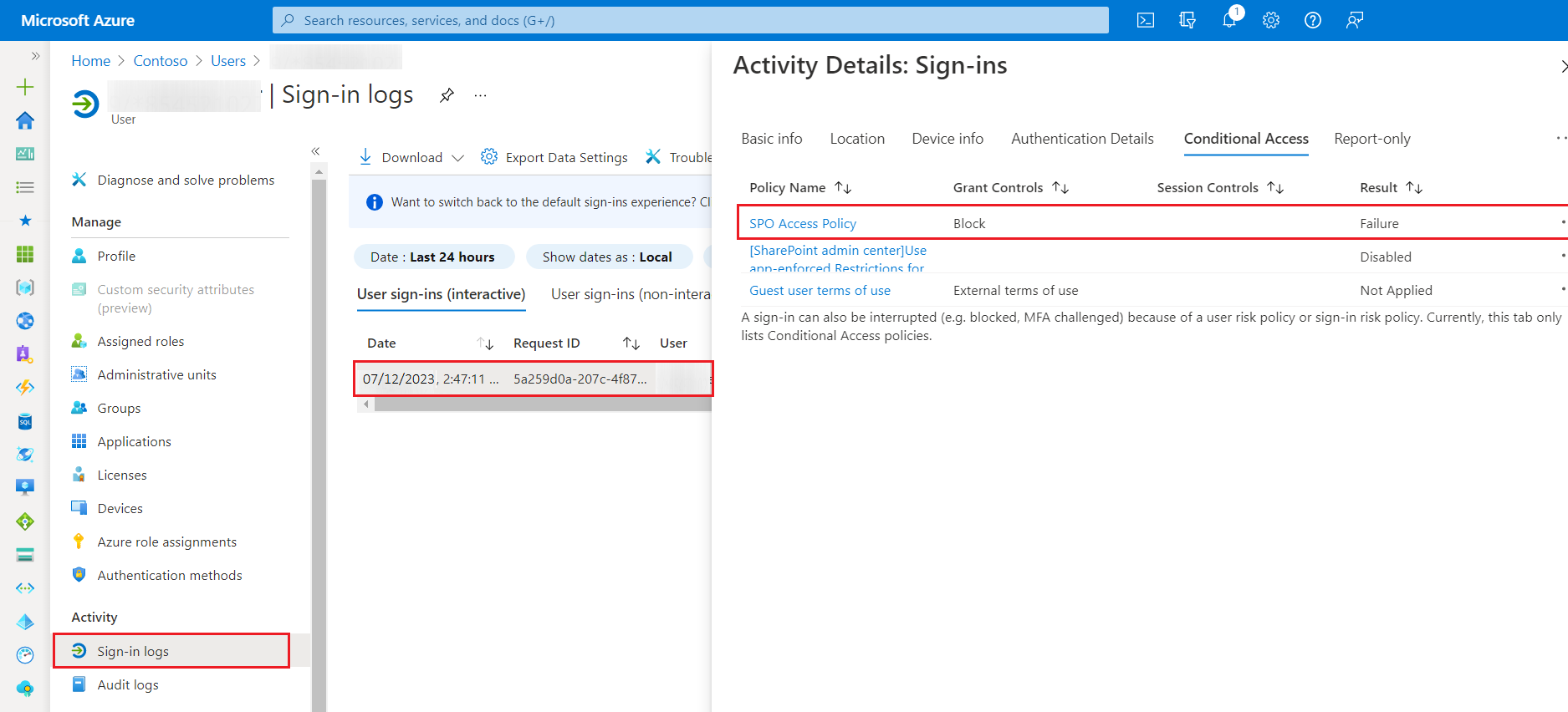
Task: Open the SPO Access Policy link
Action: (x=802, y=224)
